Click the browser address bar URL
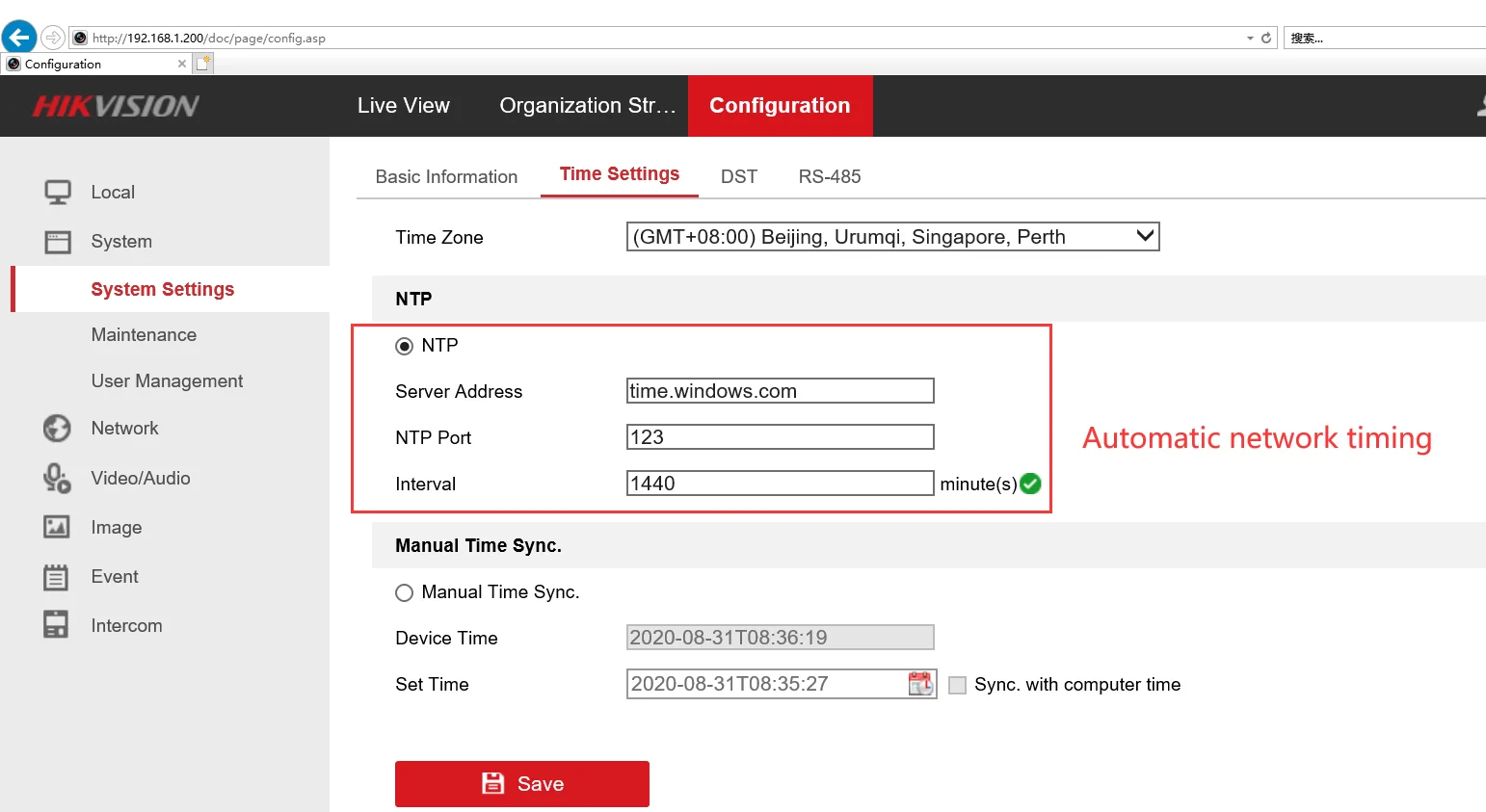 [x=209, y=39]
